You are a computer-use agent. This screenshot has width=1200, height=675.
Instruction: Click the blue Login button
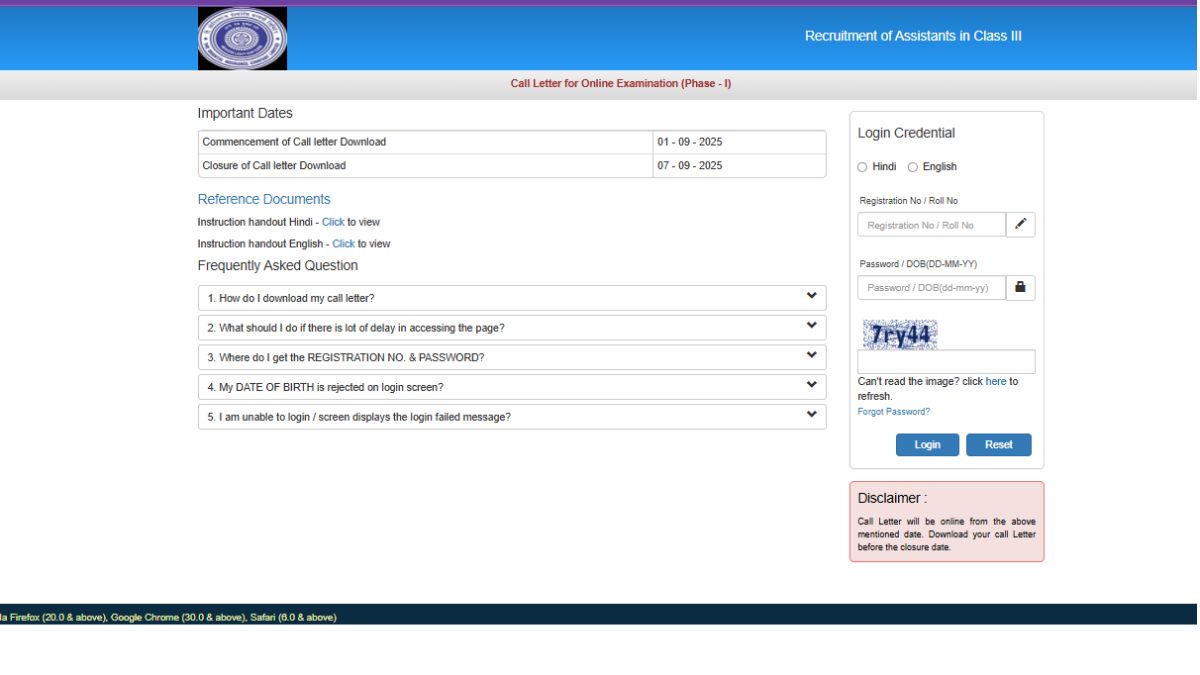(927, 445)
